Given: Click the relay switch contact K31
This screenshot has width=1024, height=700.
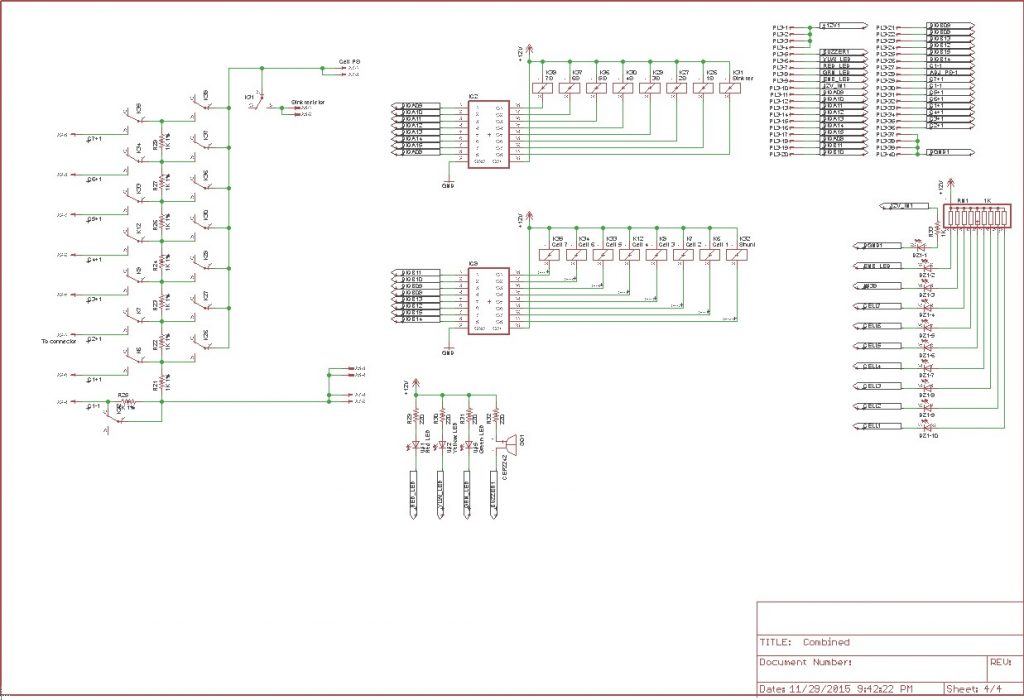Looking at the screenshot, I should tap(258, 102).
